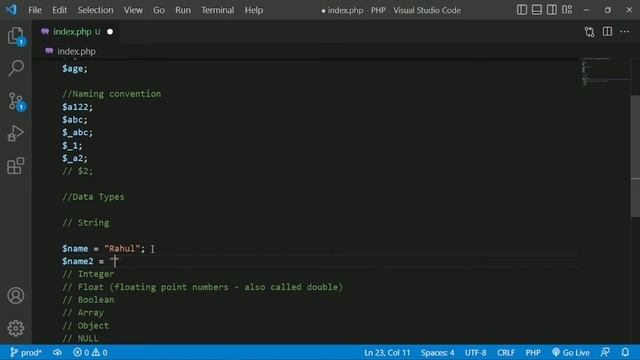
Task: Click the line $name = "Rahul";
Action: coord(103,249)
